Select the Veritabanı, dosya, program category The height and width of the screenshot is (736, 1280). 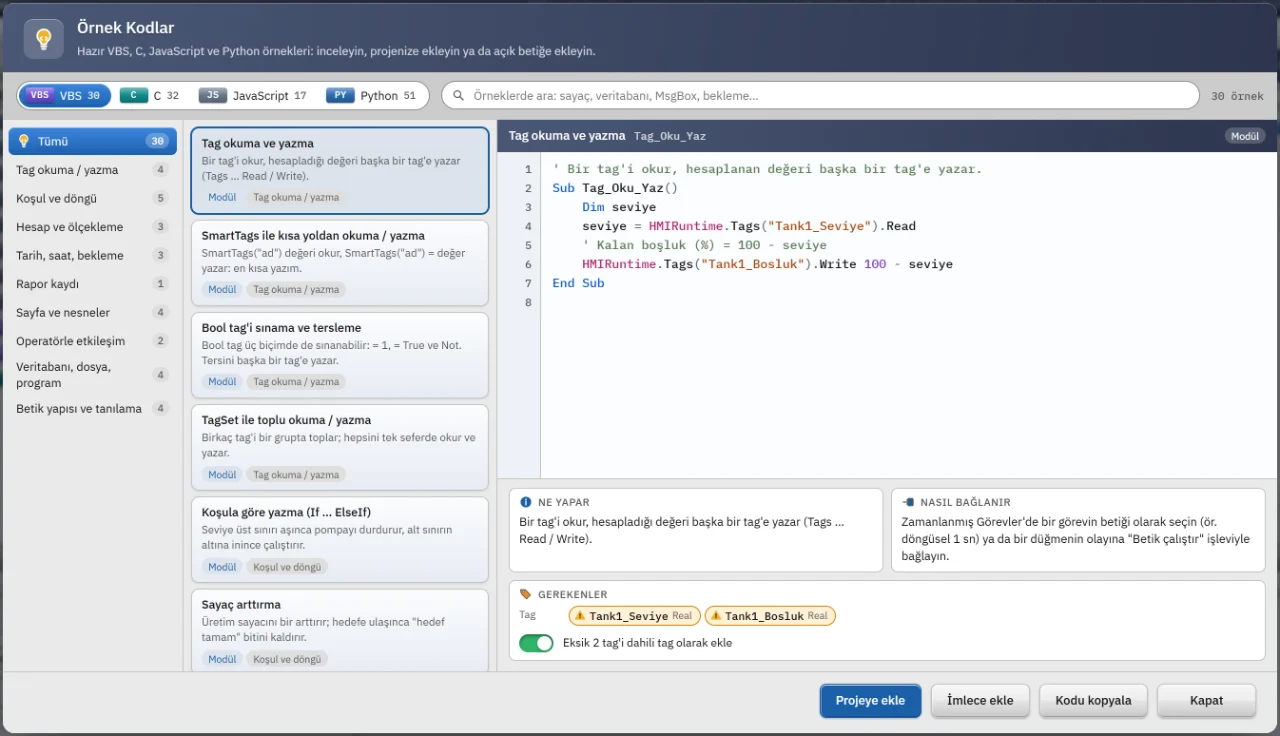tap(93, 375)
